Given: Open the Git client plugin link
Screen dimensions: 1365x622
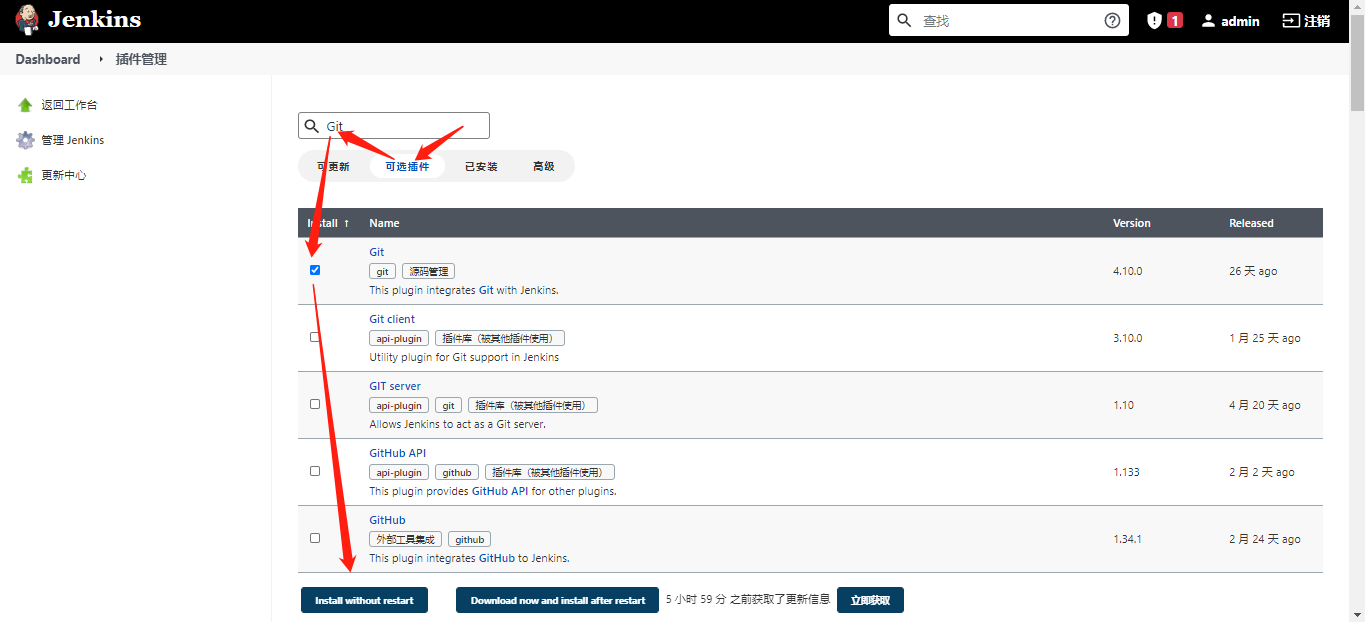Looking at the screenshot, I should (392, 319).
